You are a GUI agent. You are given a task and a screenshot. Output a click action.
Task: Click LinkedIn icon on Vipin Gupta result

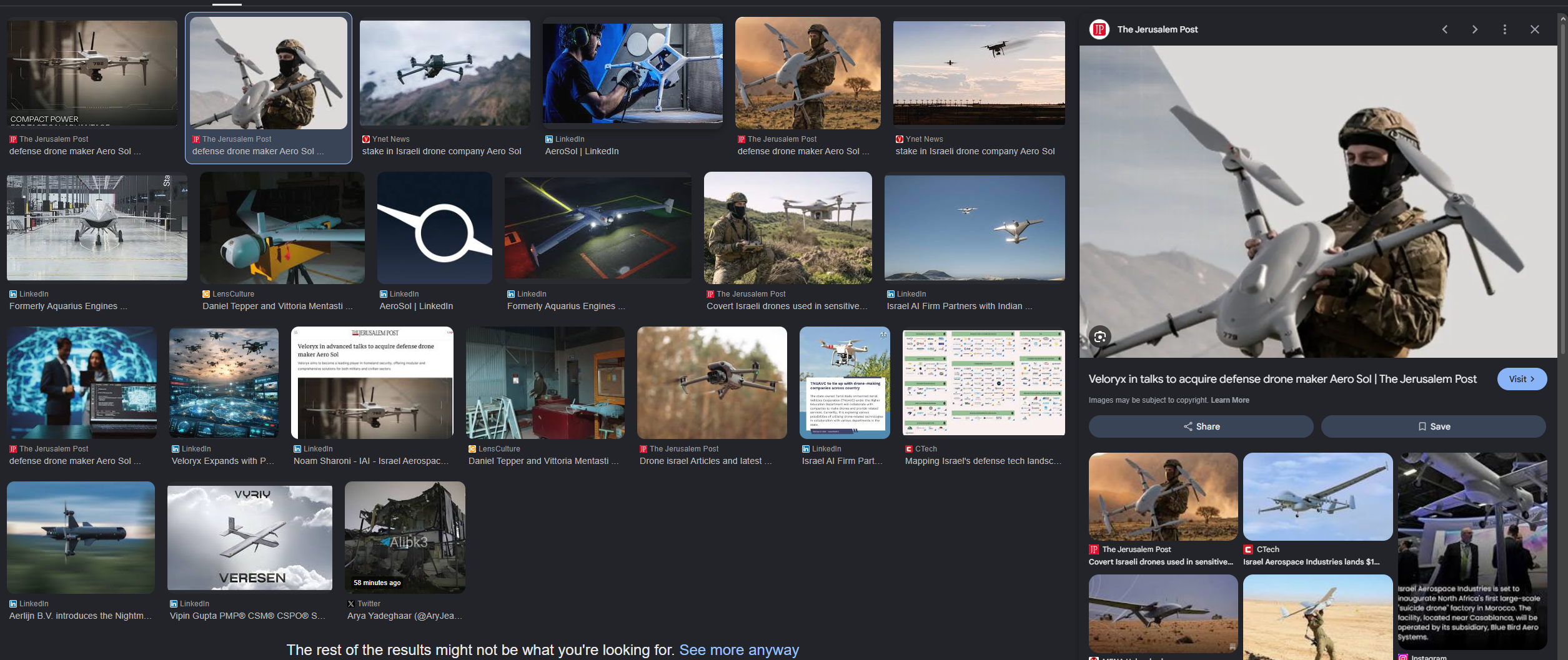point(174,604)
